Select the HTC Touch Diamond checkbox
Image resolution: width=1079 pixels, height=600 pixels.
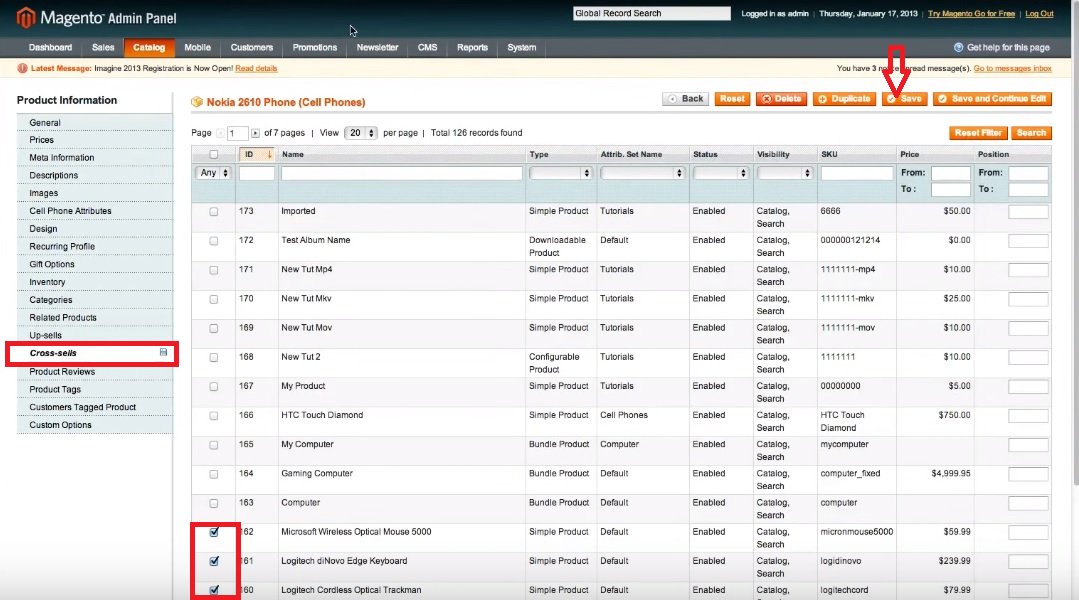click(x=214, y=416)
